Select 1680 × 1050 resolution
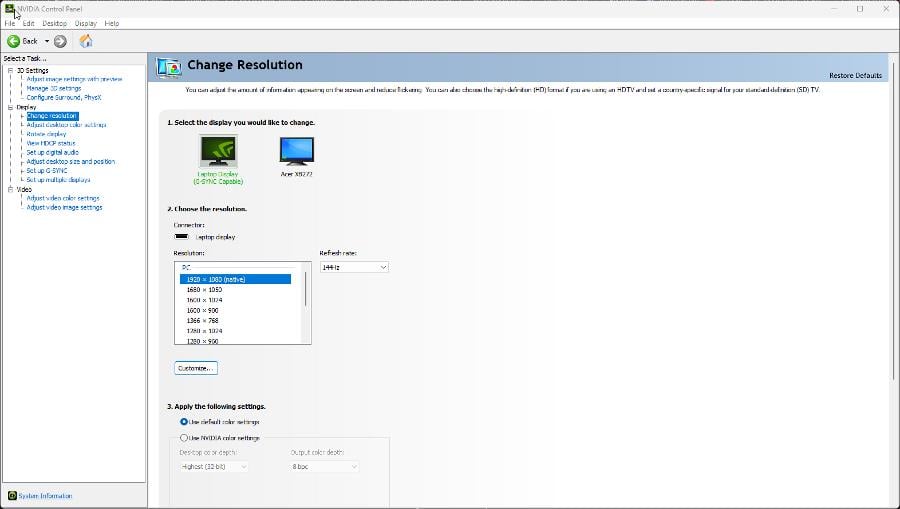 204,290
